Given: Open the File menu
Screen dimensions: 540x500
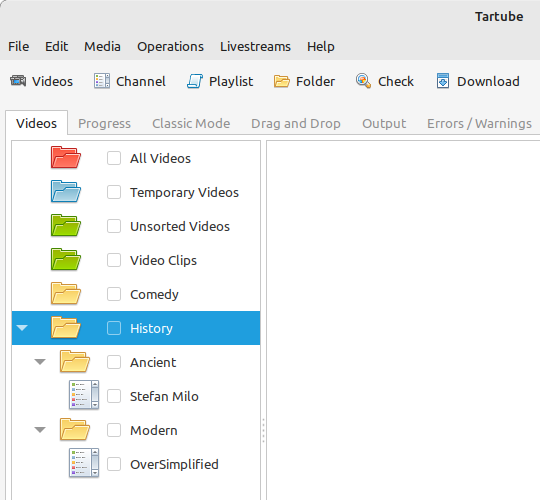Looking at the screenshot, I should (19, 46).
